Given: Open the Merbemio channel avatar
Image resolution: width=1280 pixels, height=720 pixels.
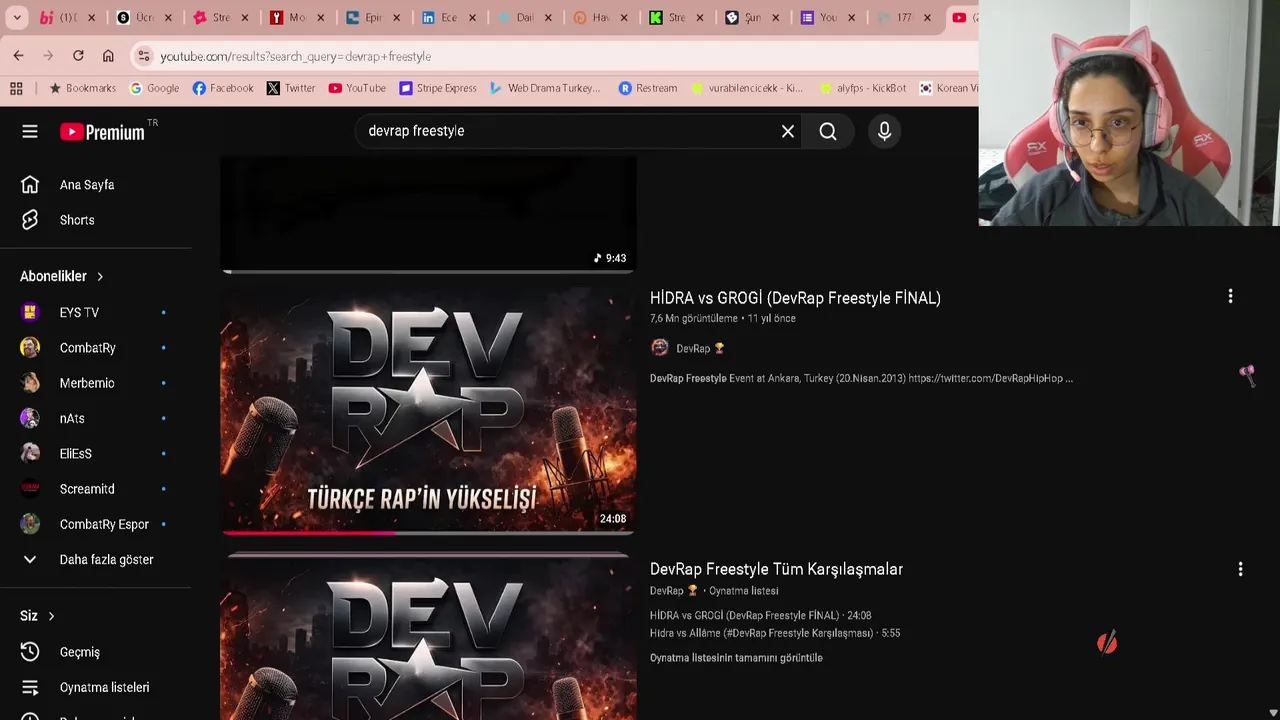Looking at the screenshot, I should tap(30, 383).
